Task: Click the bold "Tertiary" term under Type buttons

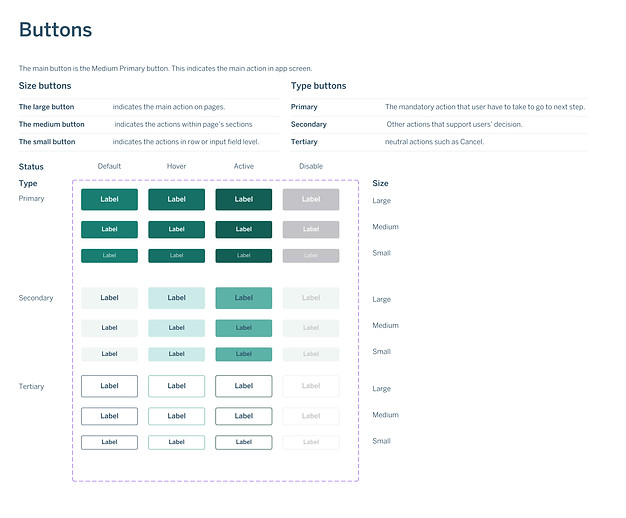Action: click(304, 142)
